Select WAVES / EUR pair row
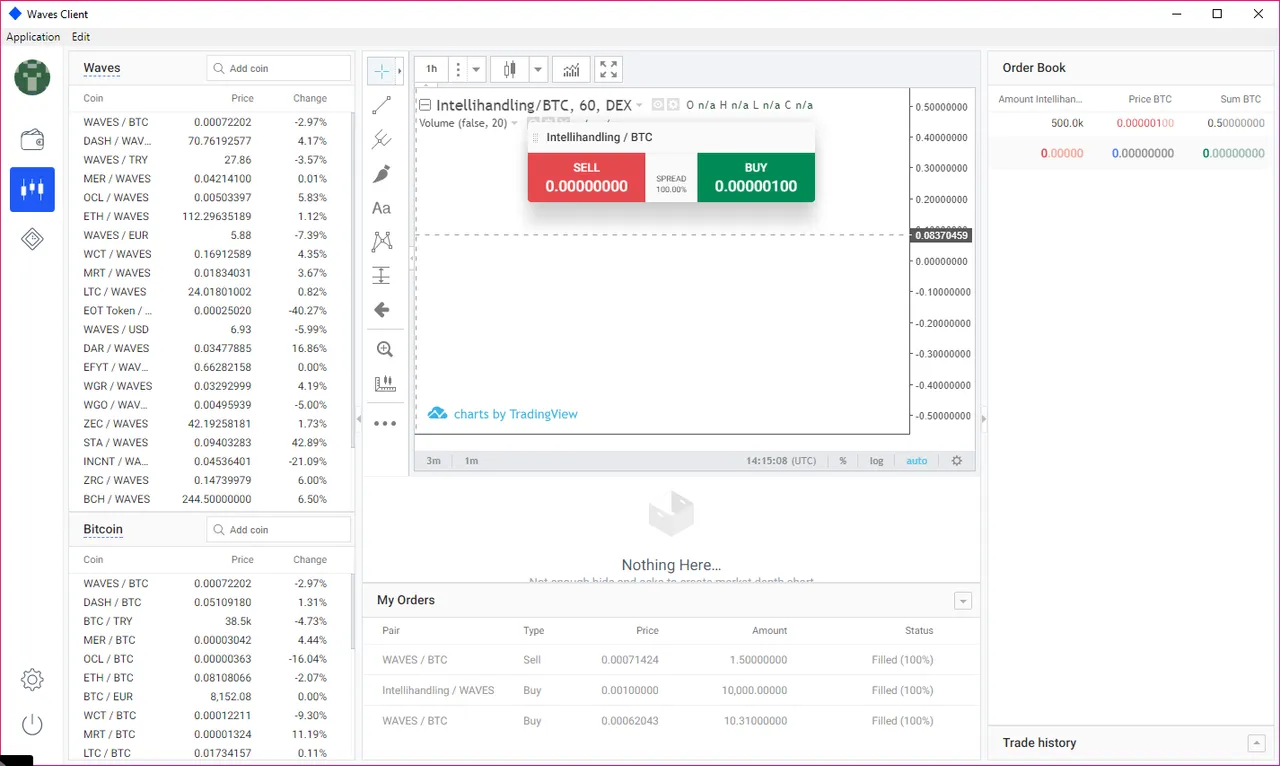 (x=210, y=235)
